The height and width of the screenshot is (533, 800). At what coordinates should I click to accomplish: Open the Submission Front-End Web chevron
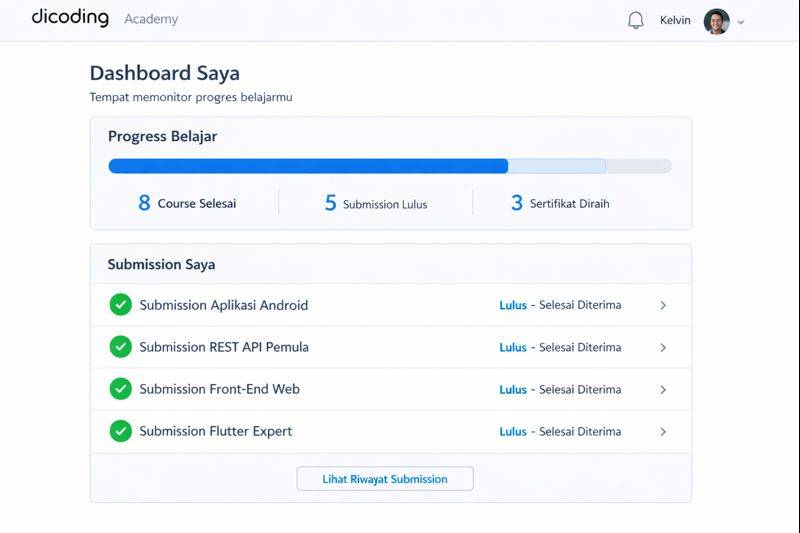pyautogui.click(x=663, y=390)
